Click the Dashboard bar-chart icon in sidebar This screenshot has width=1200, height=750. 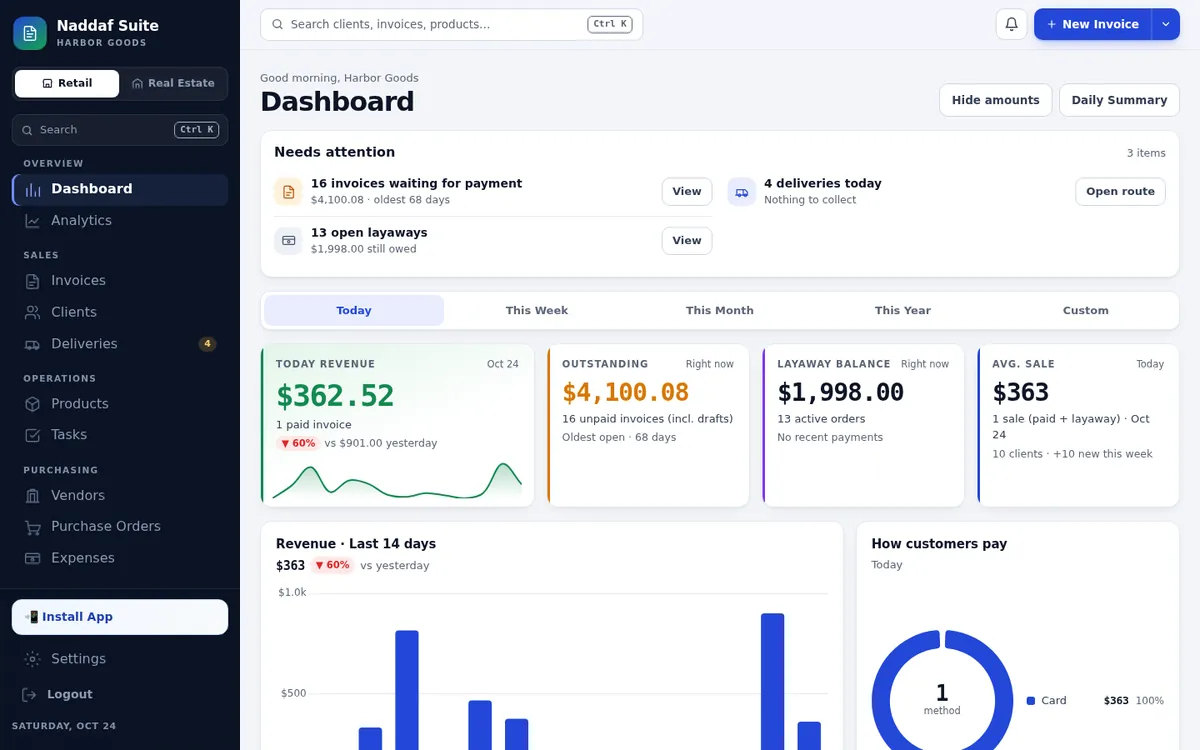33,189
